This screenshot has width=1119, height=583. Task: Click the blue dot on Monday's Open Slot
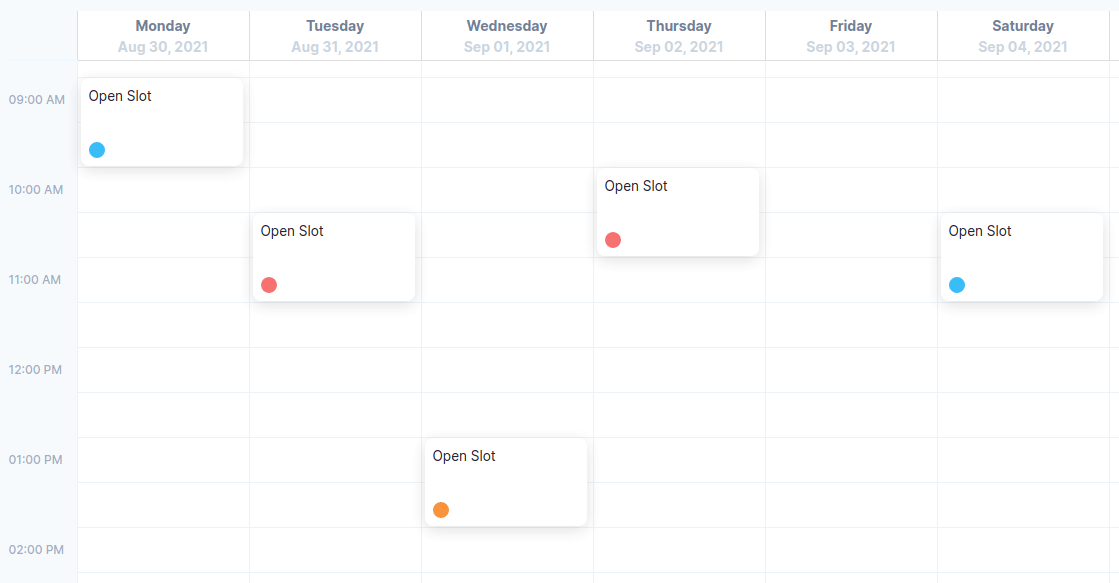coord(96,149)
